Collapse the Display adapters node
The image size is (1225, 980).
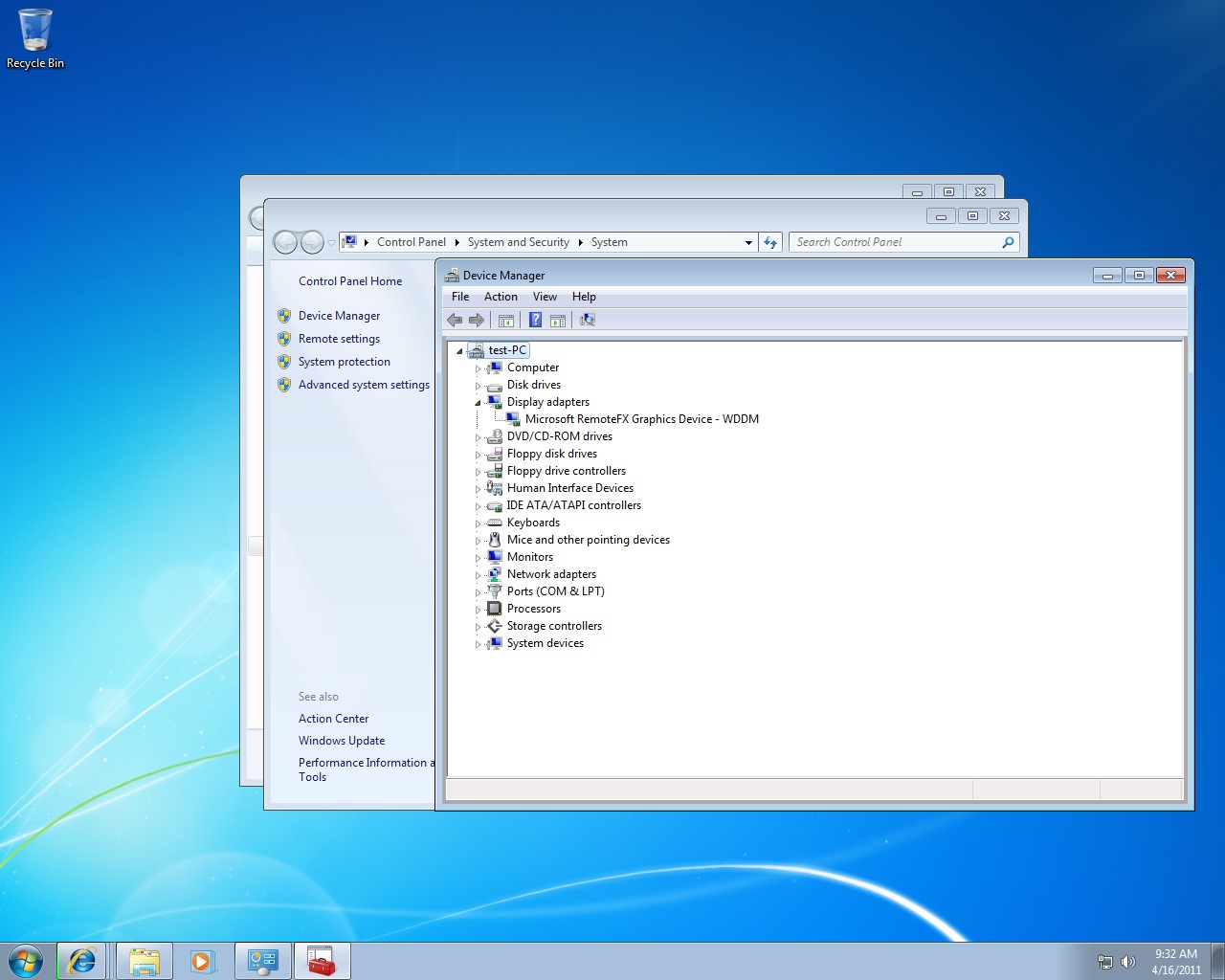478,403
